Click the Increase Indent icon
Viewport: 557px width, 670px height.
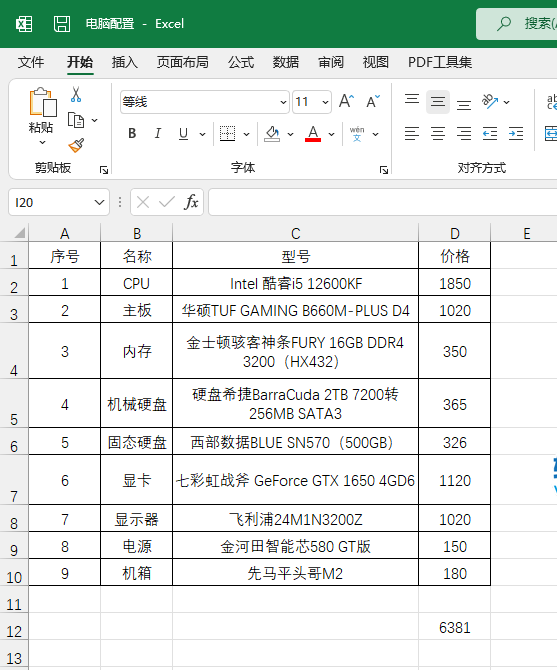pyautogui.click(x=516, y=134)
